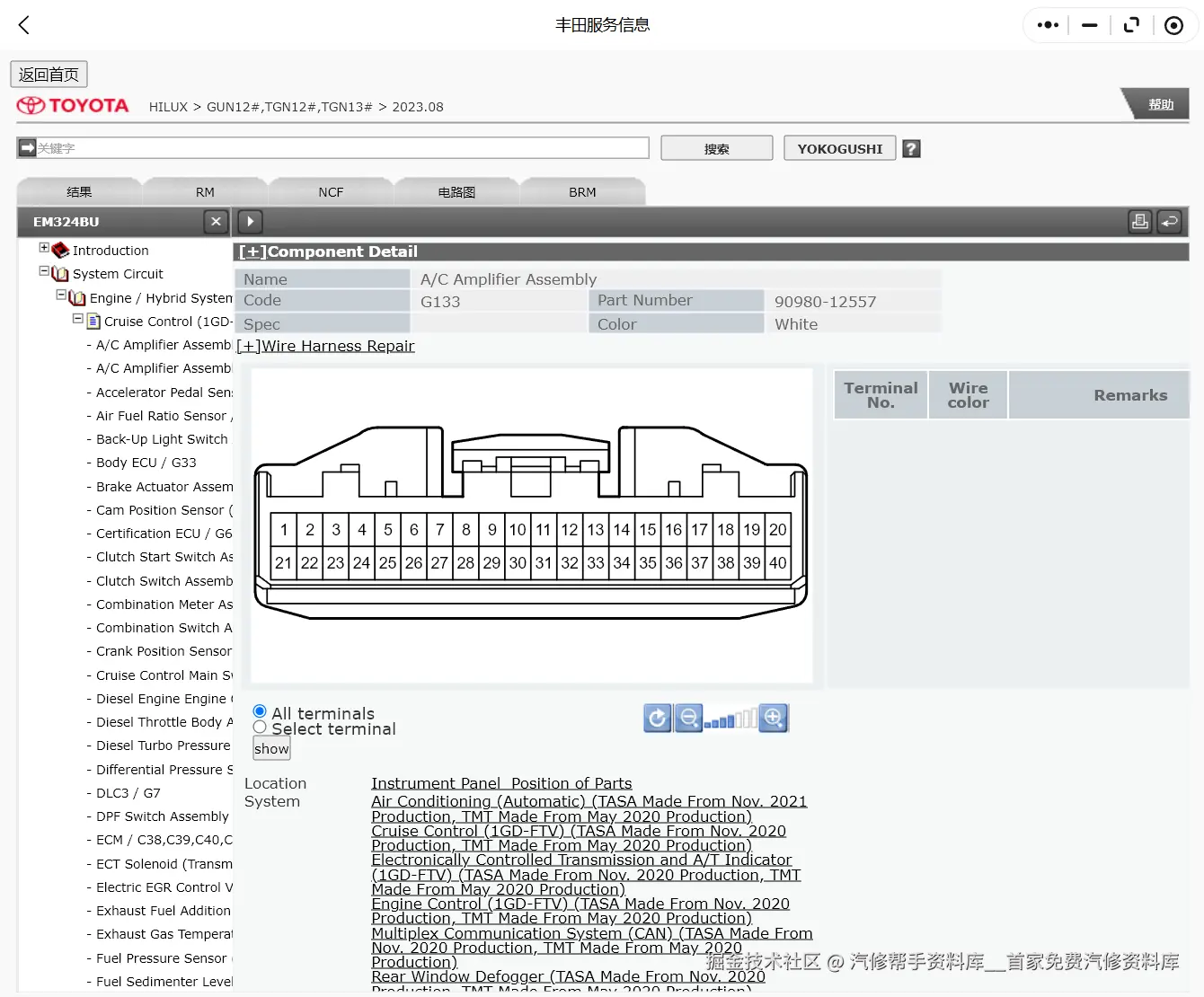This screenshot has height=997, width=1204.
Task: Switch to the NCF tab
Action: pyautogui.click(x=330, y=191)
